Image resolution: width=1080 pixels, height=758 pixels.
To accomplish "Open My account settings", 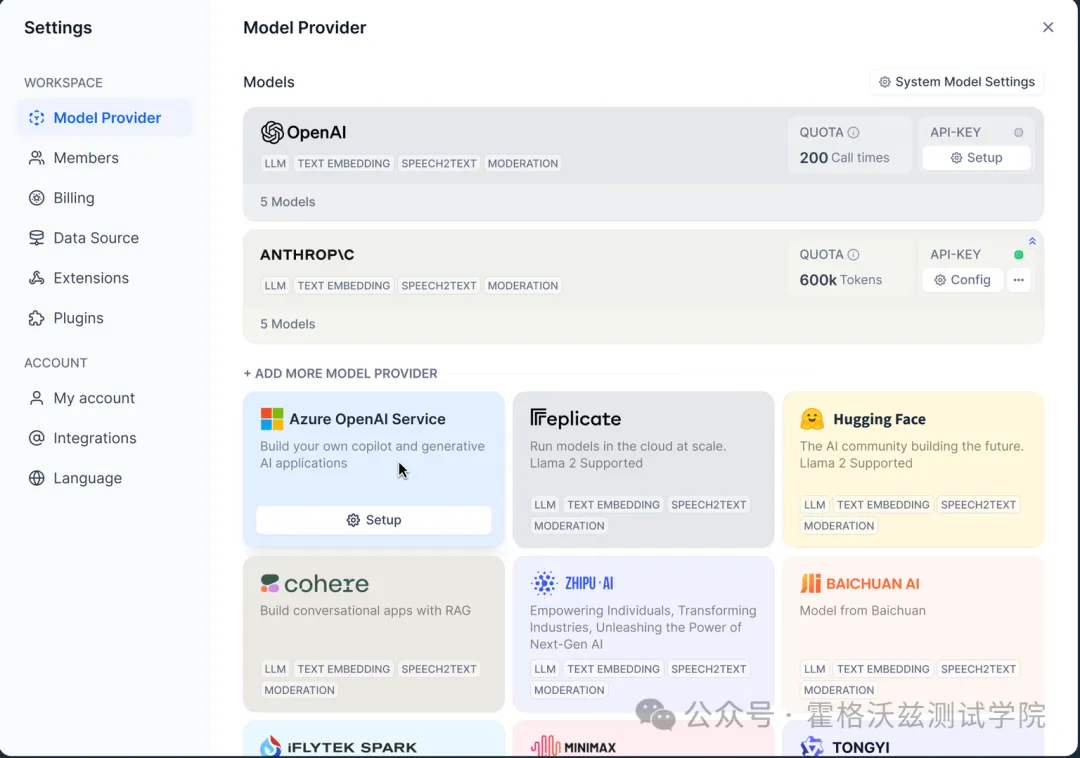I will pyautogui.click(x=105, y=398).
